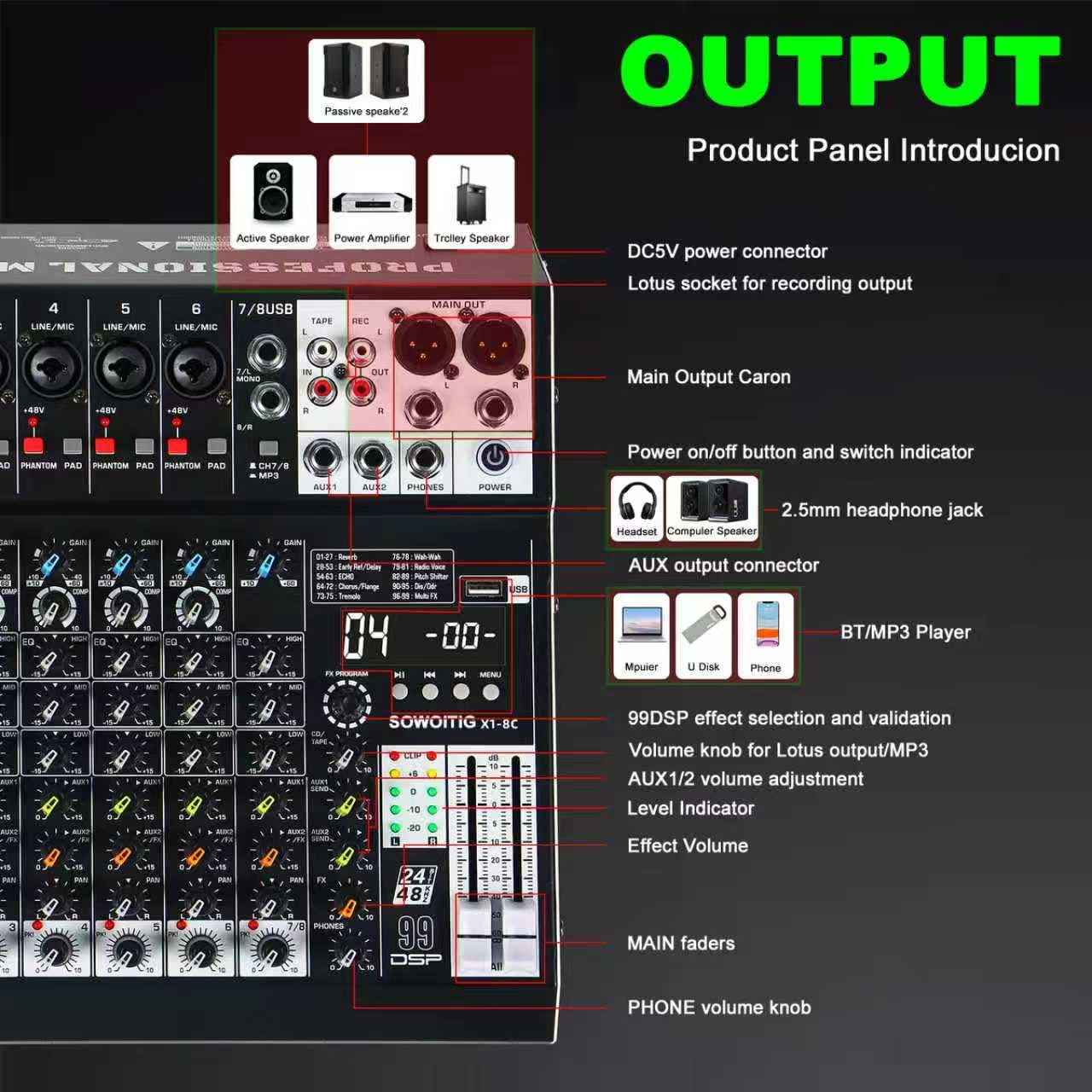The height and width of the screenshot is (1092, 1092).
Task: Click the 99 DSP logo
Action: tap(415, 941)
